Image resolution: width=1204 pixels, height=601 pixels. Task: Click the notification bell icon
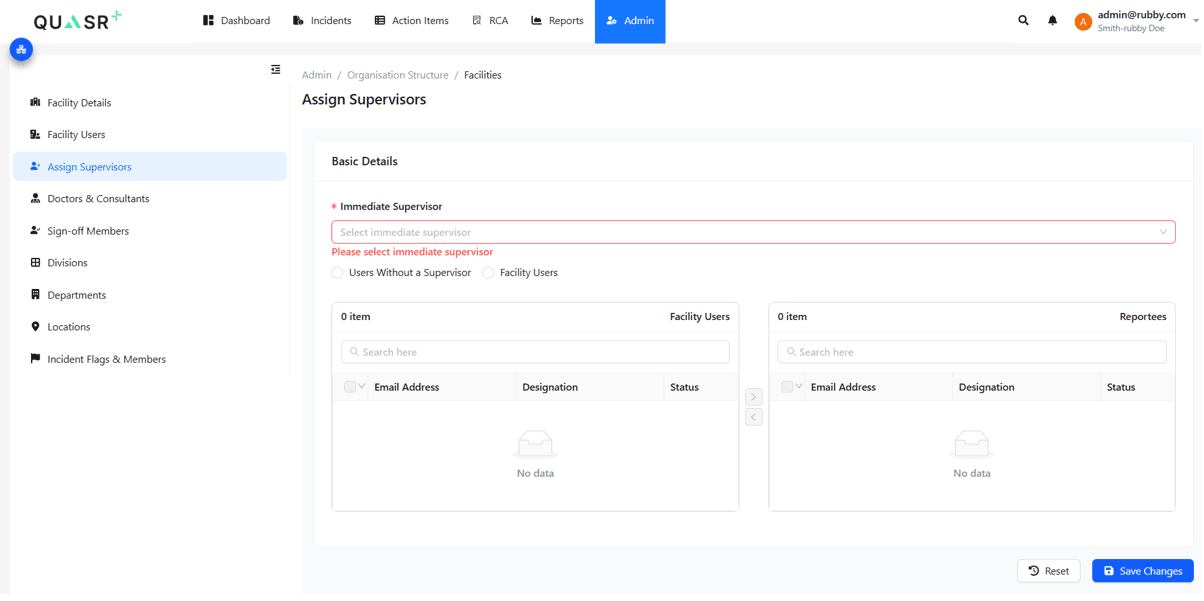click(1052, 20)
